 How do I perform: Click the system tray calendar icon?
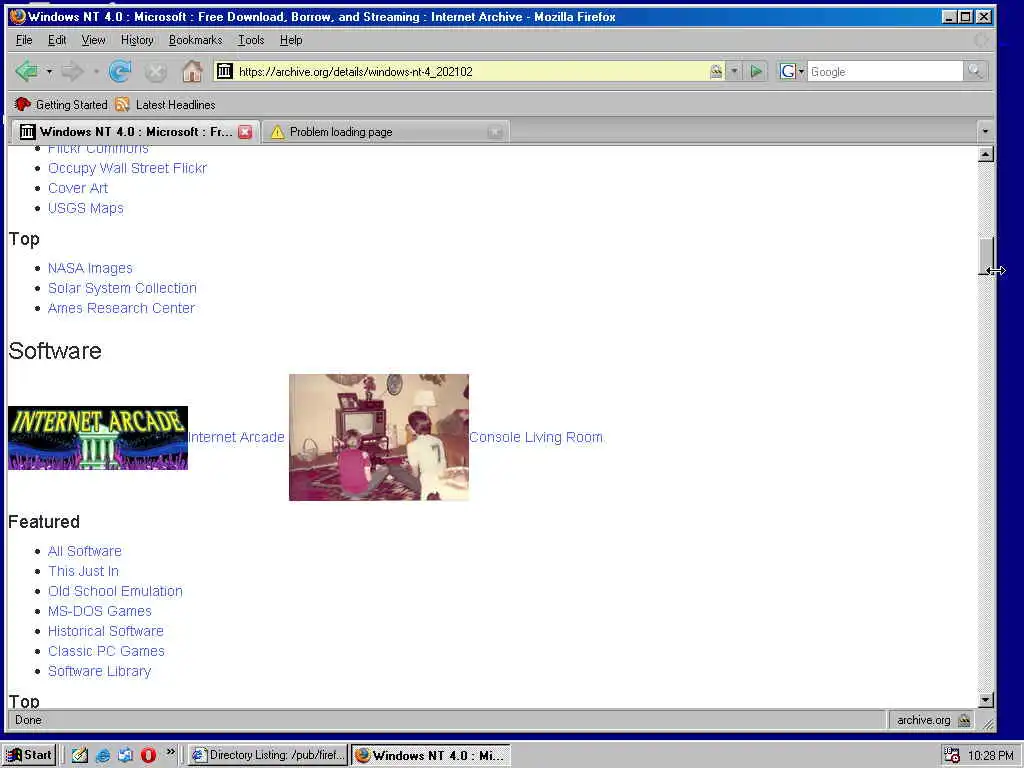coord(952,756)
